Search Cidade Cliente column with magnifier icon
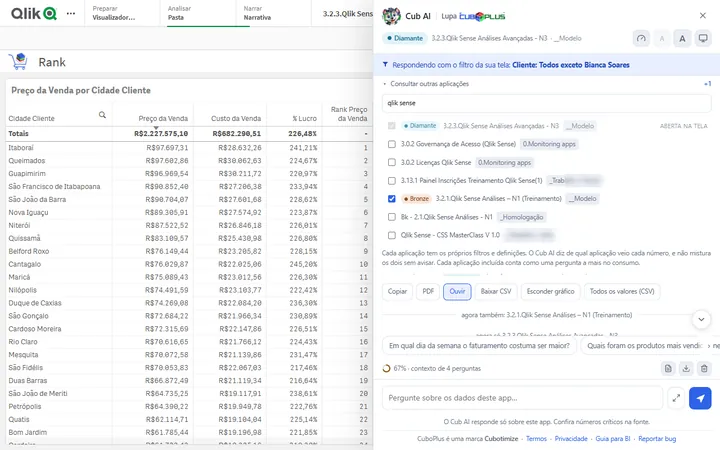Screen dimensions: 720x450 coord(102,115)
